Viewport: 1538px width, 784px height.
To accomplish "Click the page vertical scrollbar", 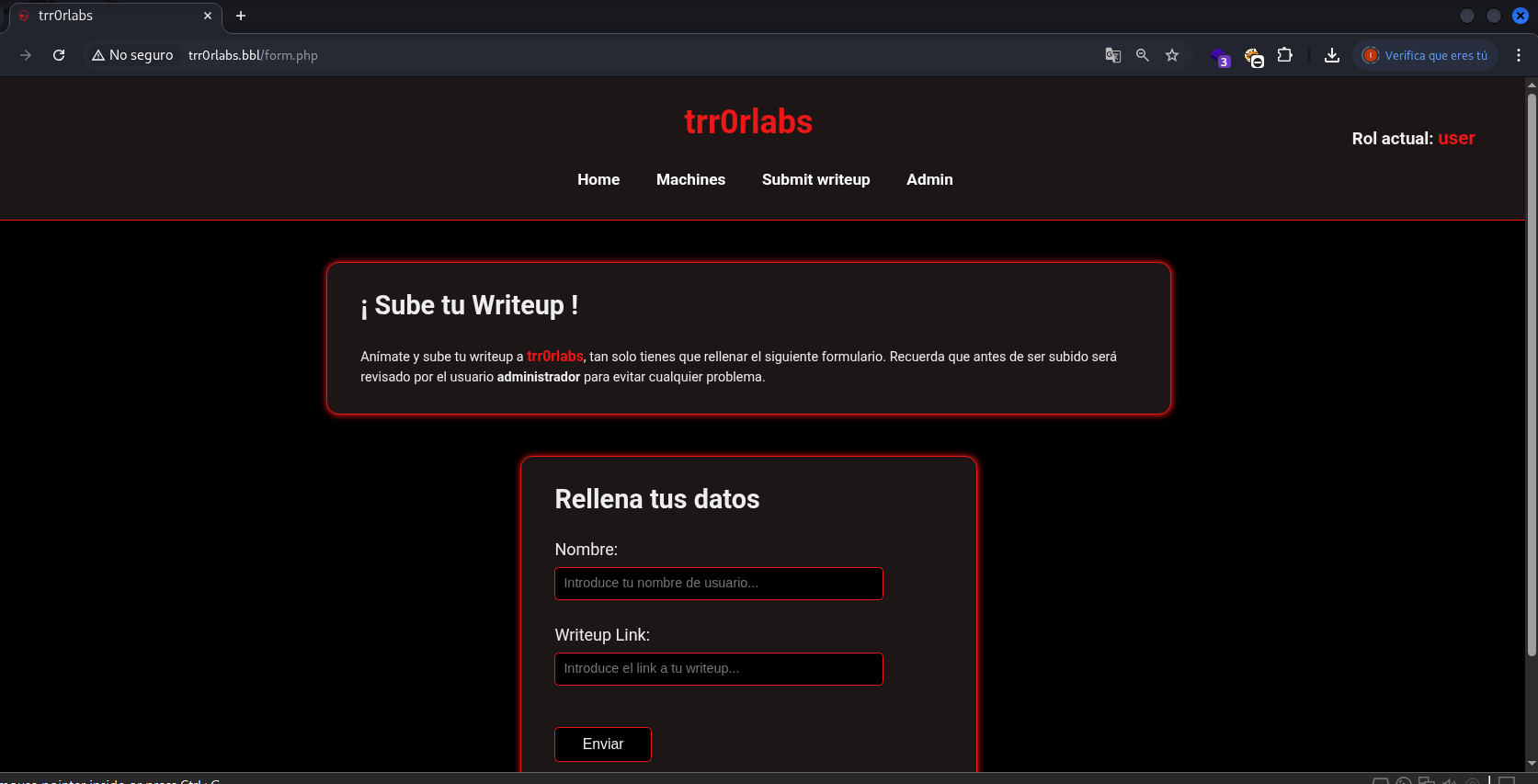I will click(1531, 368).
